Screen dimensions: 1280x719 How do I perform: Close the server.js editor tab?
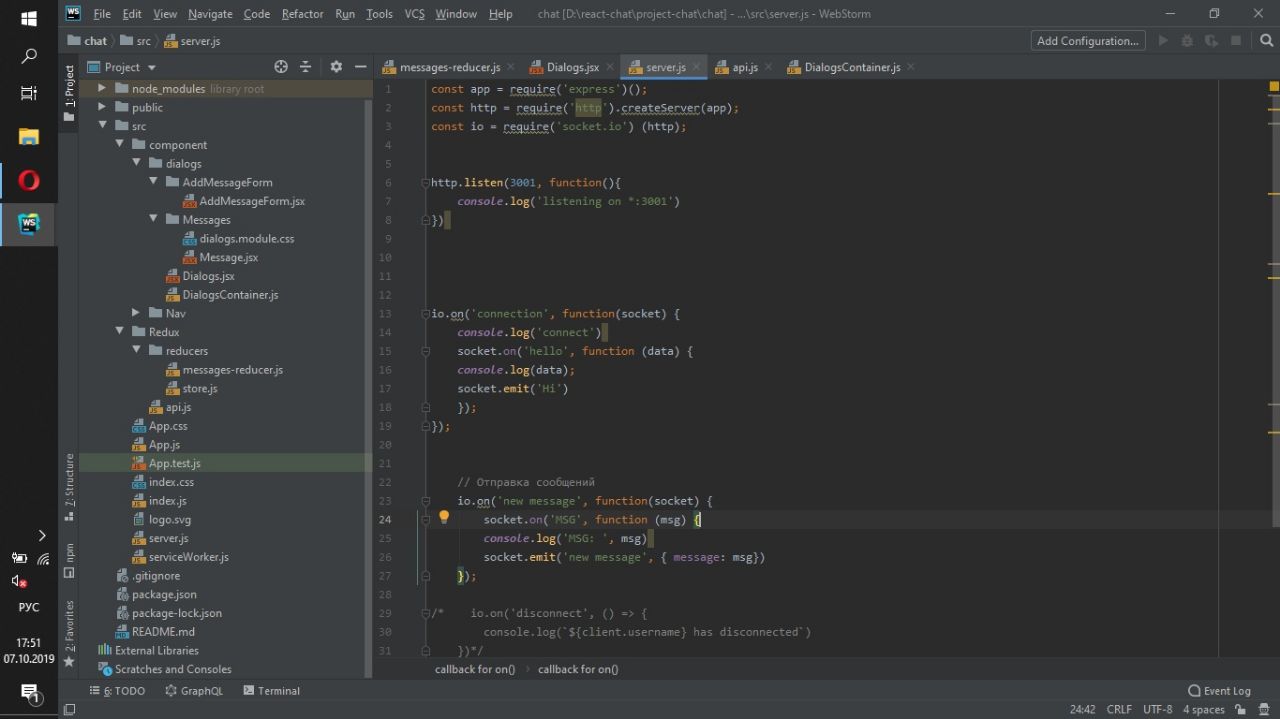[x=697, y=67]
